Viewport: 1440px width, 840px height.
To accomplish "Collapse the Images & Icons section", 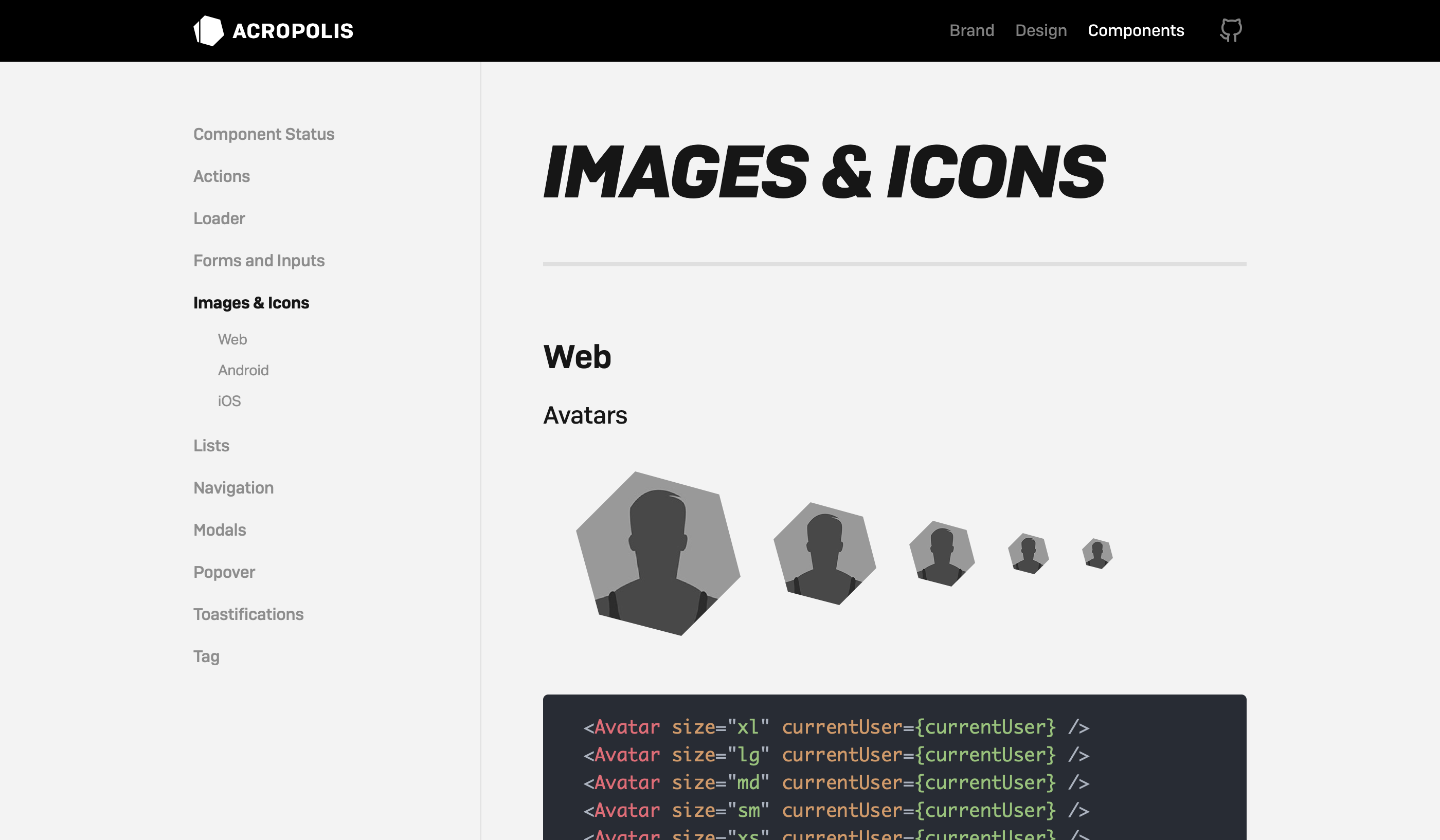I will click(x=251, y=303).
